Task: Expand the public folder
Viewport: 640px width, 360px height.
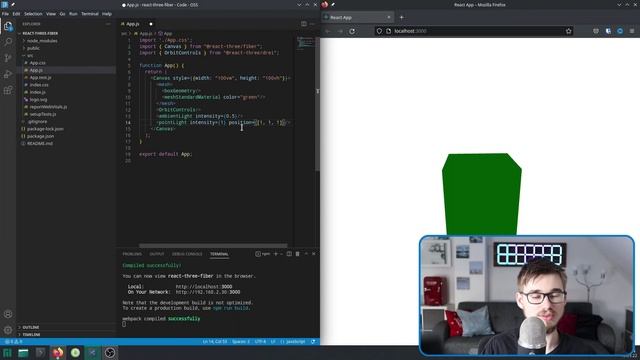Action: 33,48
